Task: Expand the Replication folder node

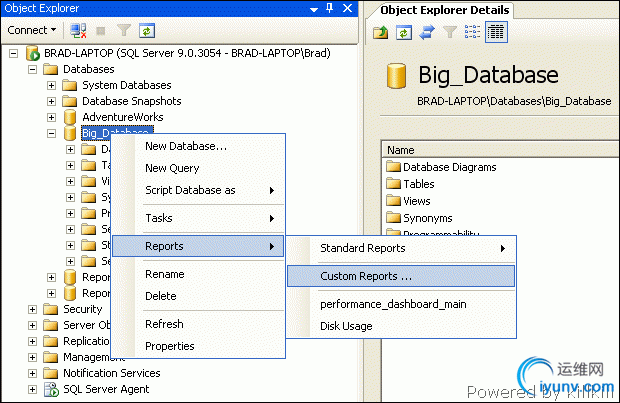Action: point(32,342)
